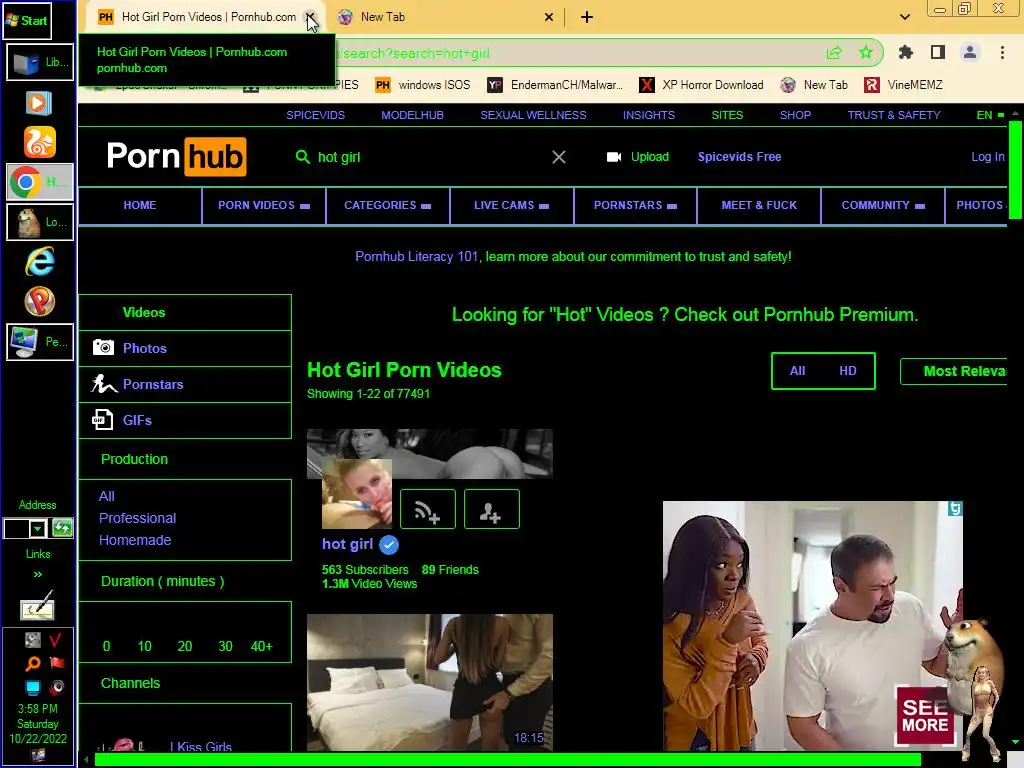The image size is (1024, 768).
Task: Click Log In
Action: (x=987, y=157)
